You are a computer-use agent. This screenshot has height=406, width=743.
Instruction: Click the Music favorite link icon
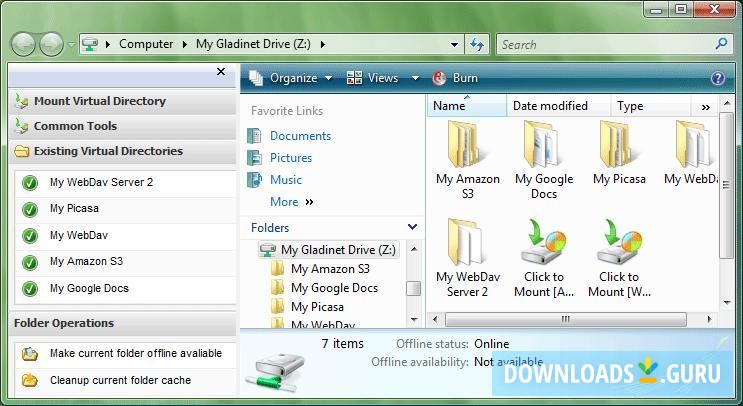point(254,180)
